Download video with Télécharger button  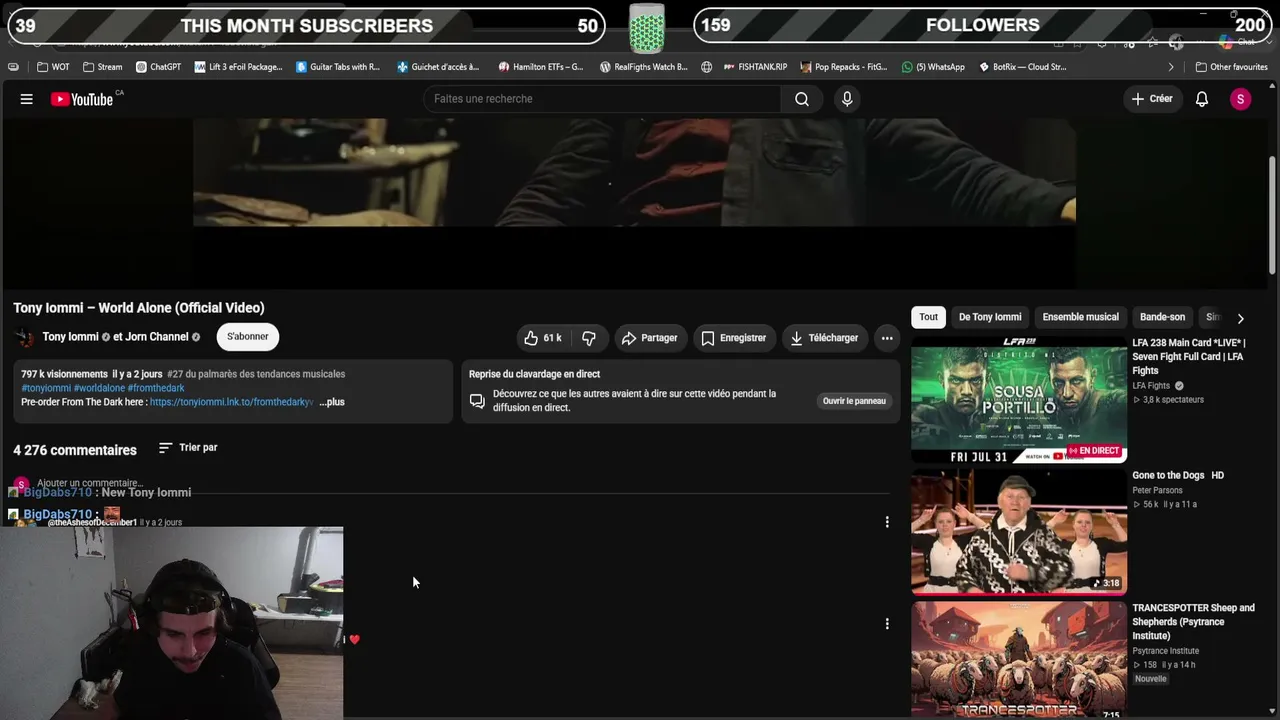825,338
